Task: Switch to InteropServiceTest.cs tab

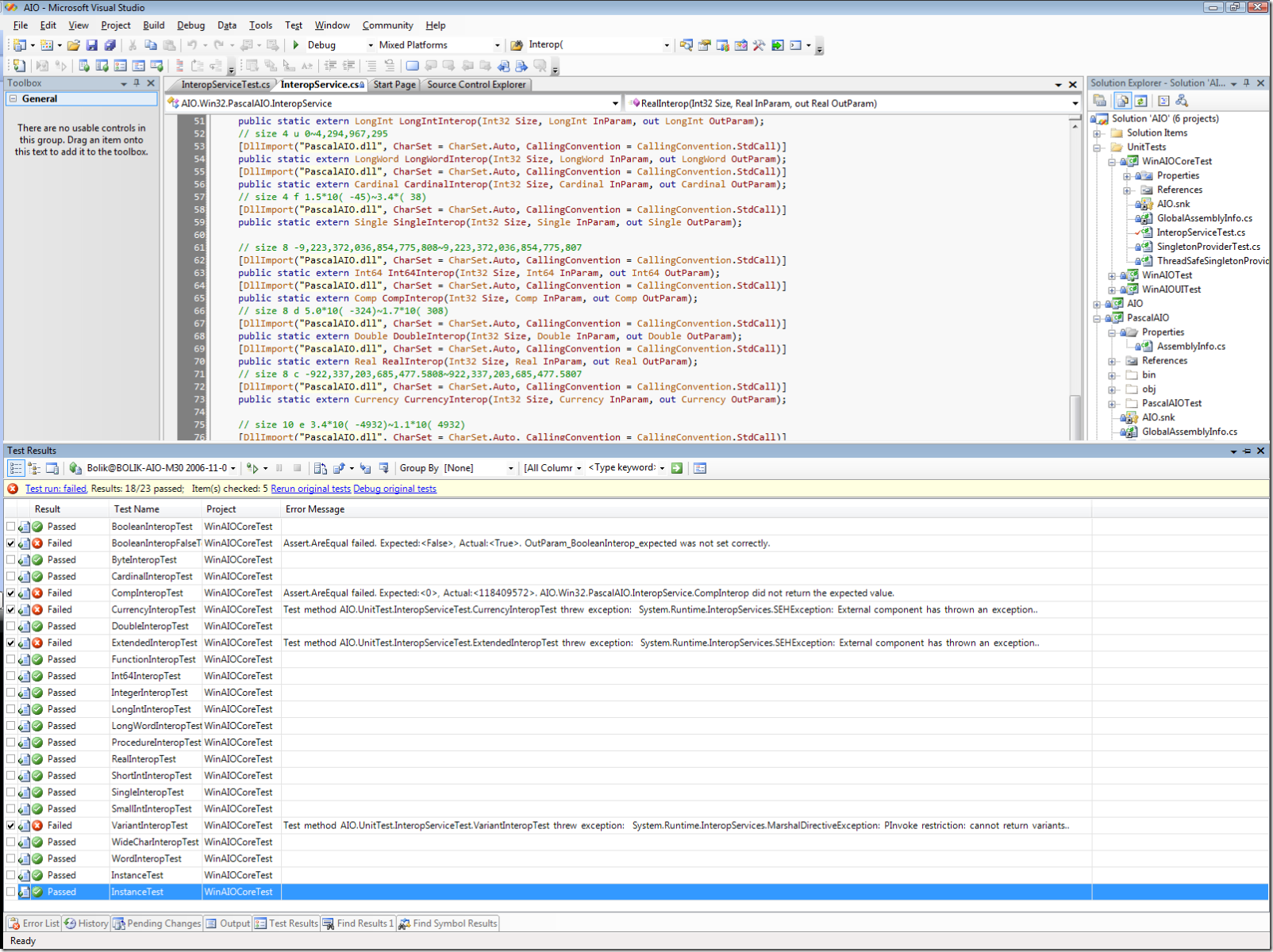Action: (x=225, y=85)
